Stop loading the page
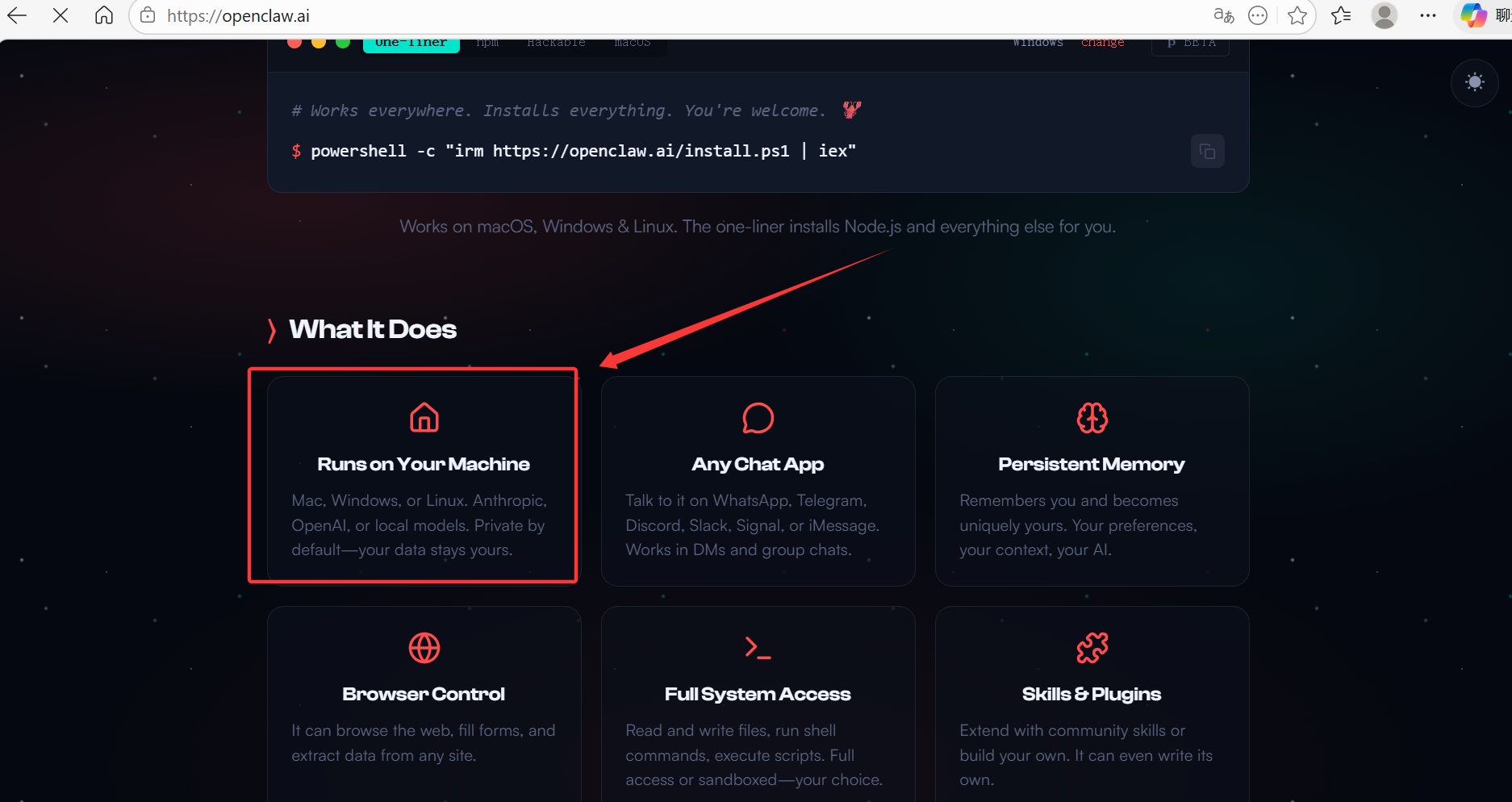Image resolution: width=1512 pixels, height=802 pixels. point(61,15)
